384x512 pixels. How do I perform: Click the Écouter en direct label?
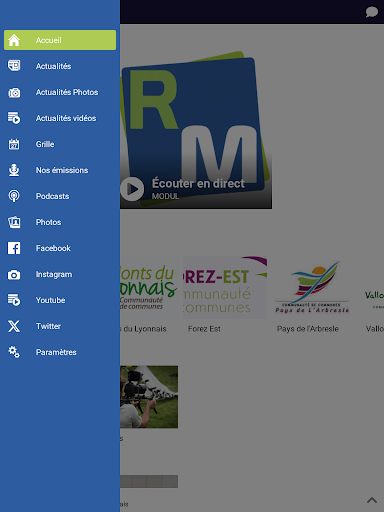click(198, 183)
